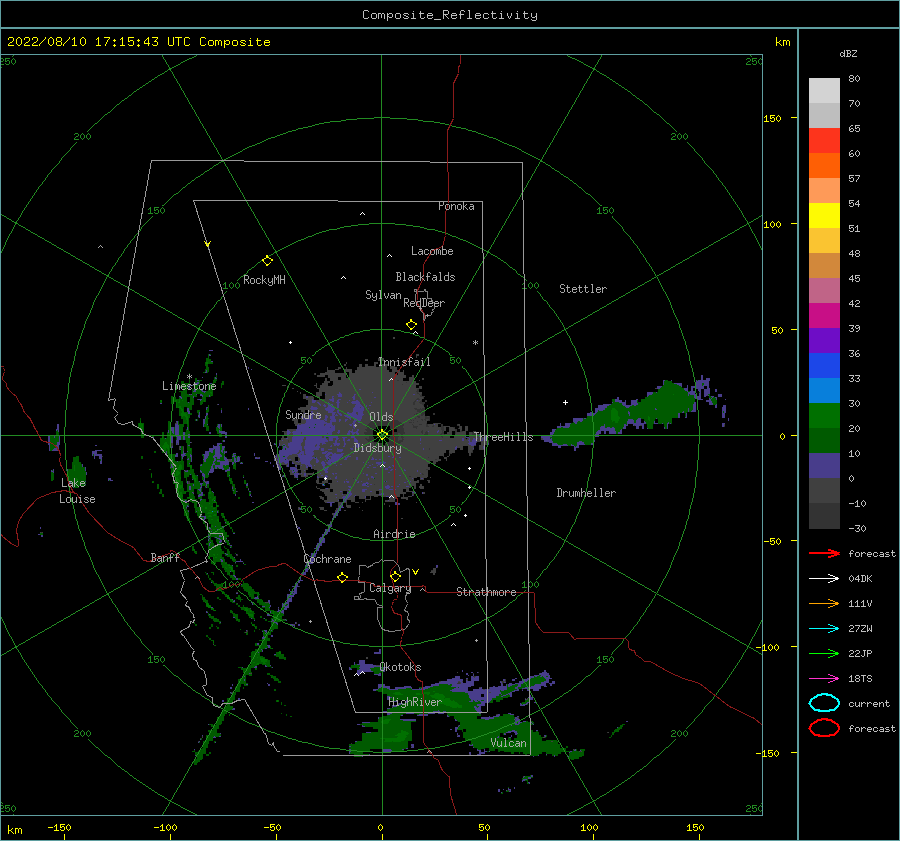Image resolution: width=900 pixels, height=841 pixels.
Task: Click the Drumheller label
Action: (x=586, y=493)
